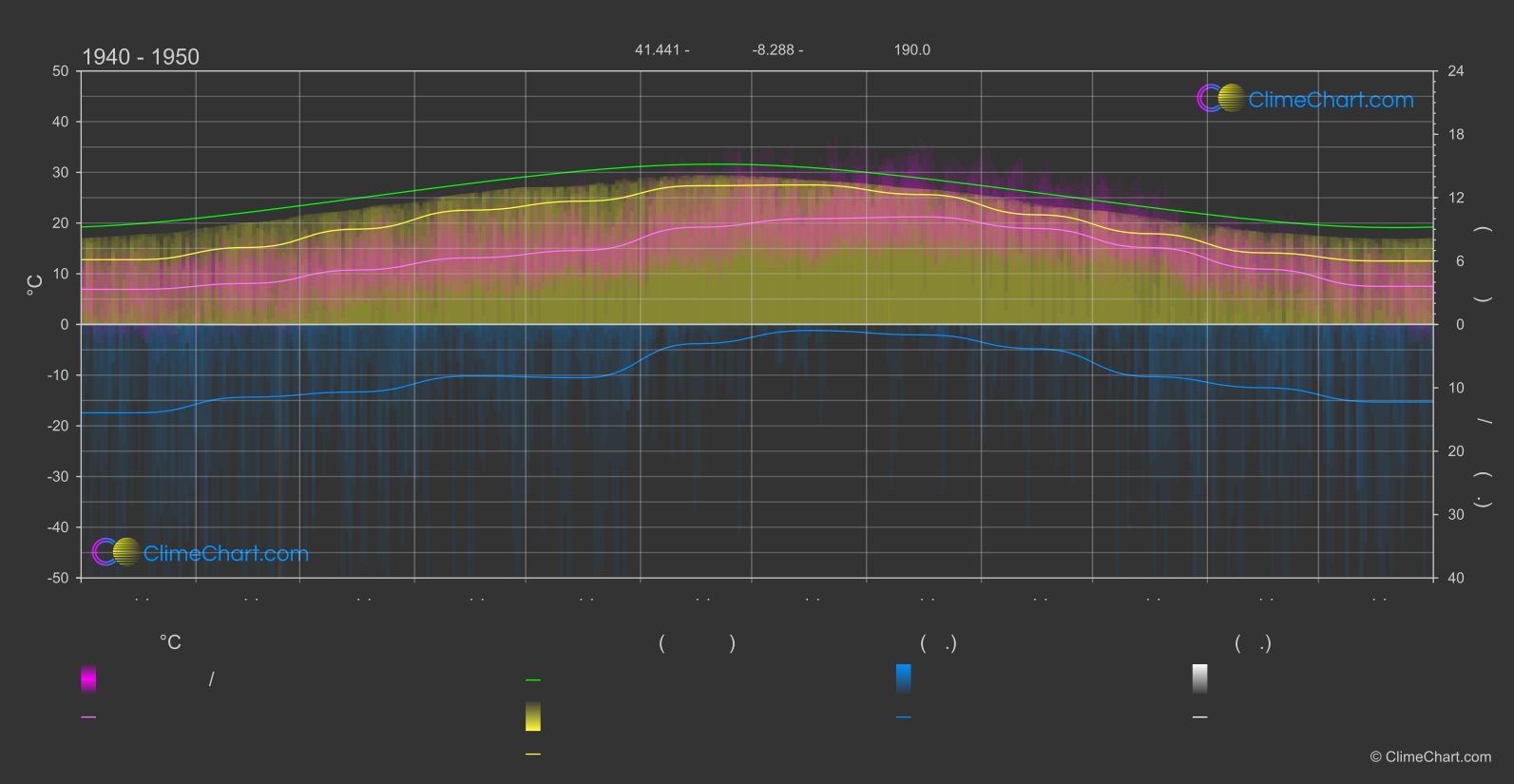This screenshot has height=784, width=1514.
Task: Click the rotated '°C' left axis label
Action: coord(35,285)
